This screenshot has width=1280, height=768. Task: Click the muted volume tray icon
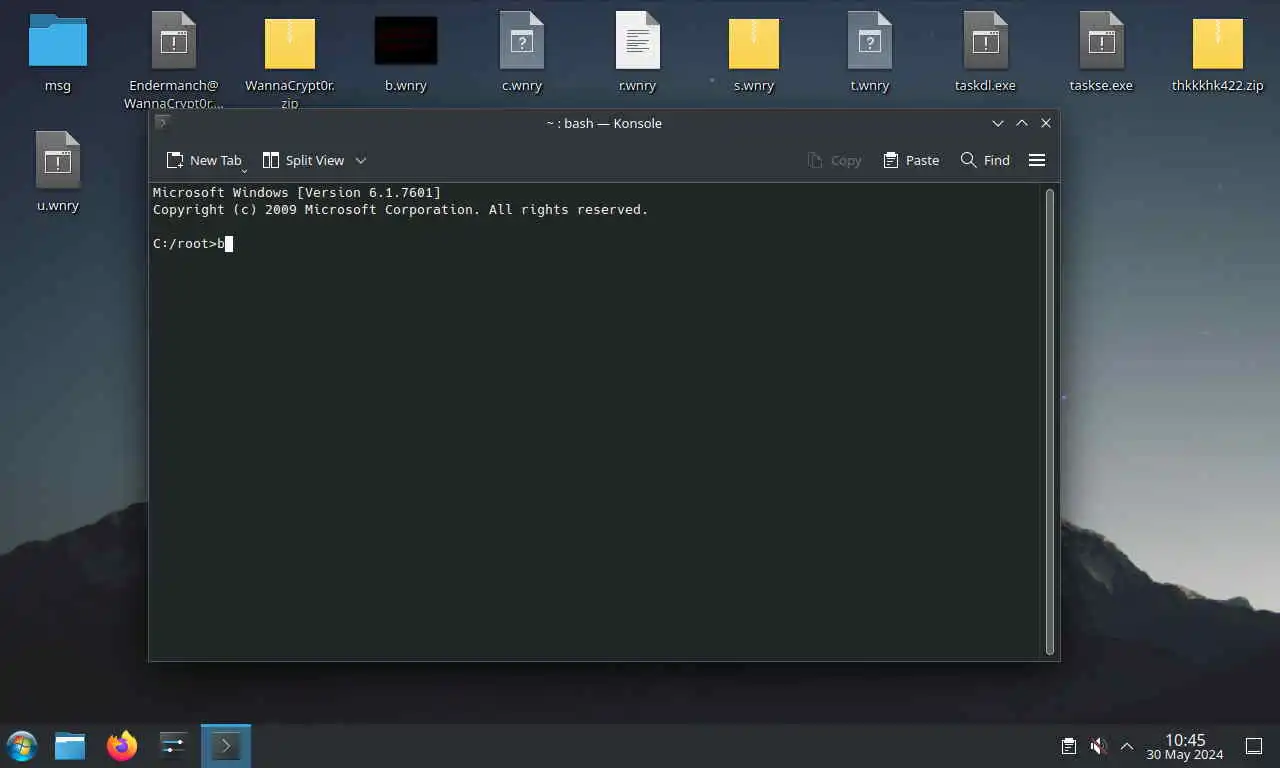[x=1098, y=746]
